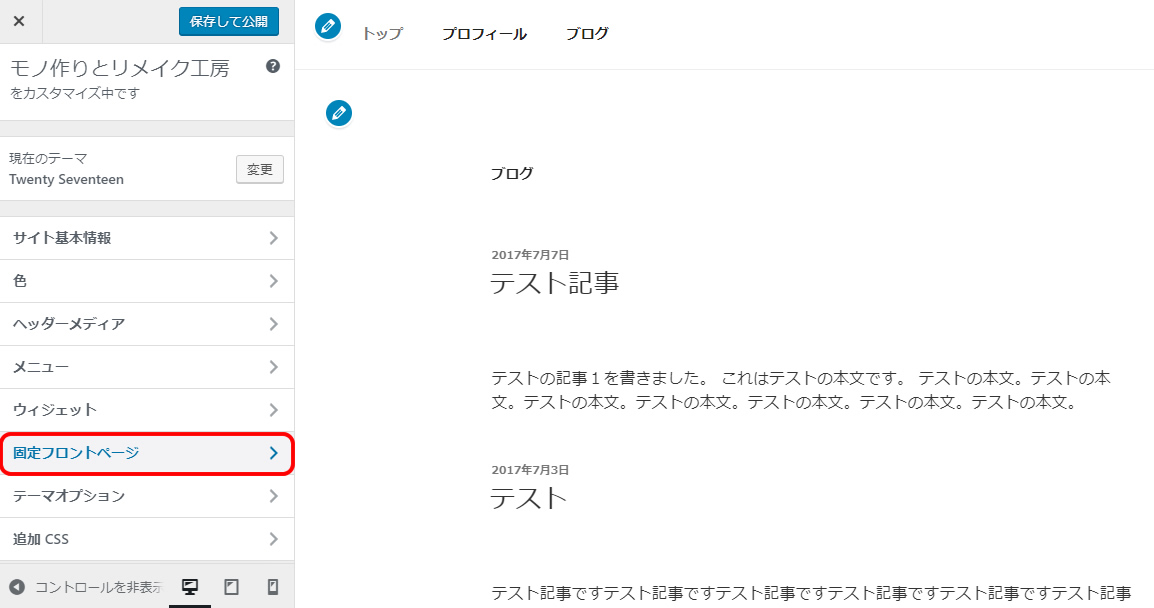This screenshot has height=608, width=1154.
Task: Open the help icon beside モノ作りとリメイク工房
Action: tap(270, 67)
